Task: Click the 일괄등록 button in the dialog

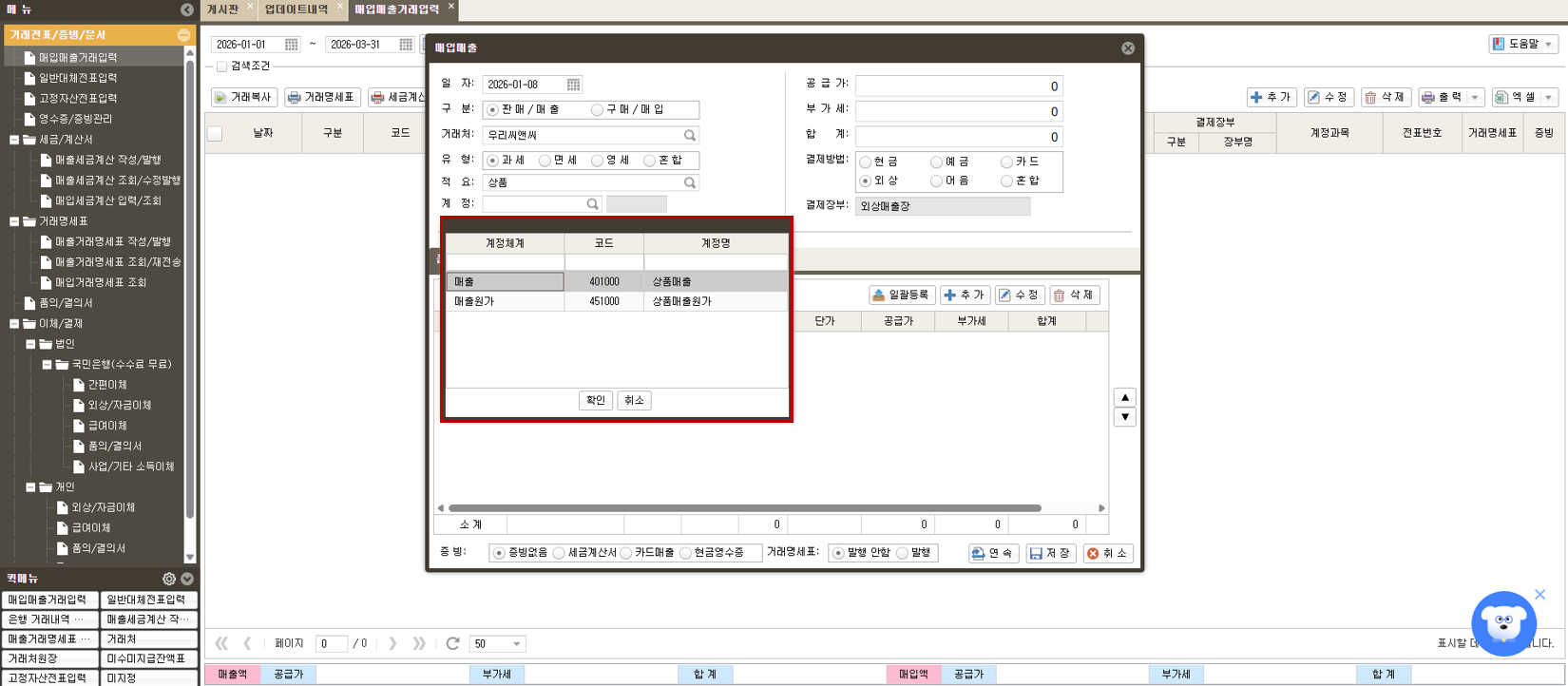Action: 901,295
